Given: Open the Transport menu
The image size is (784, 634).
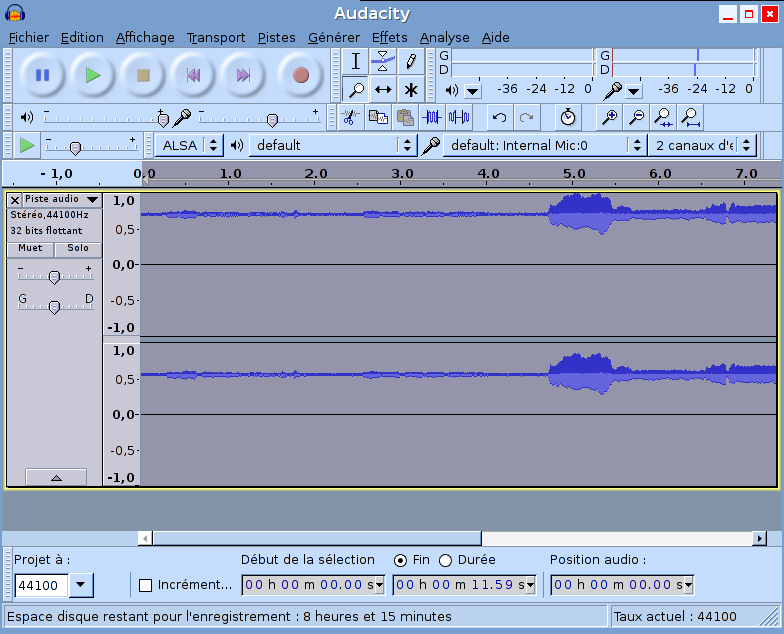Looking at the screenshot, I should [x=216, y=38].
